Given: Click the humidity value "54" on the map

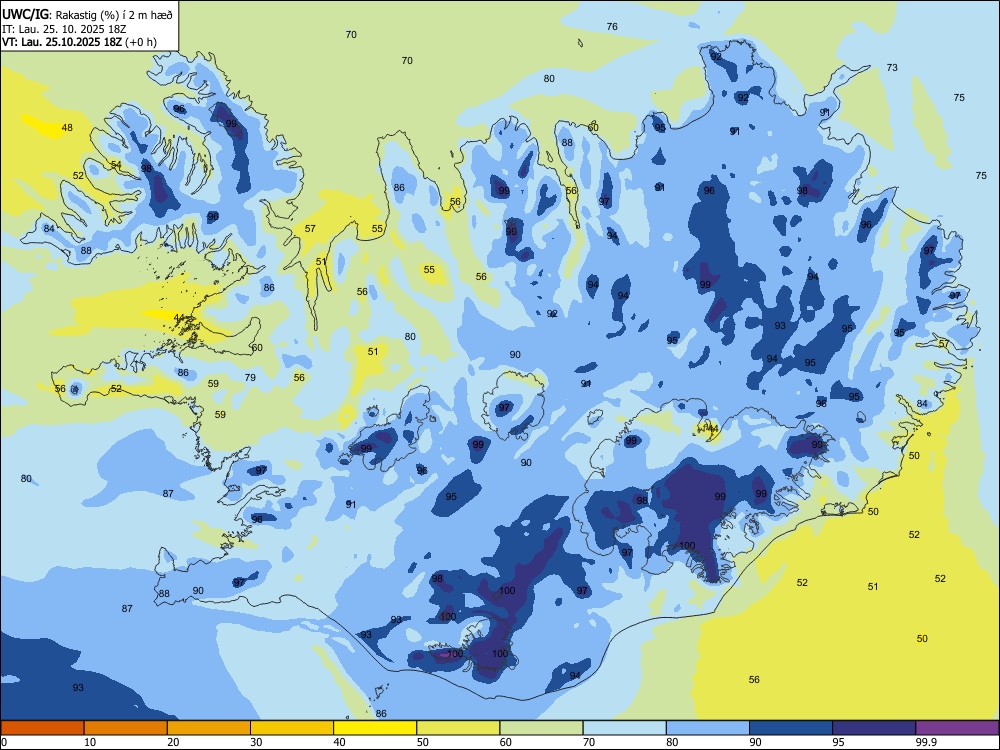Looking at the screenshot, I should (116, 165).
